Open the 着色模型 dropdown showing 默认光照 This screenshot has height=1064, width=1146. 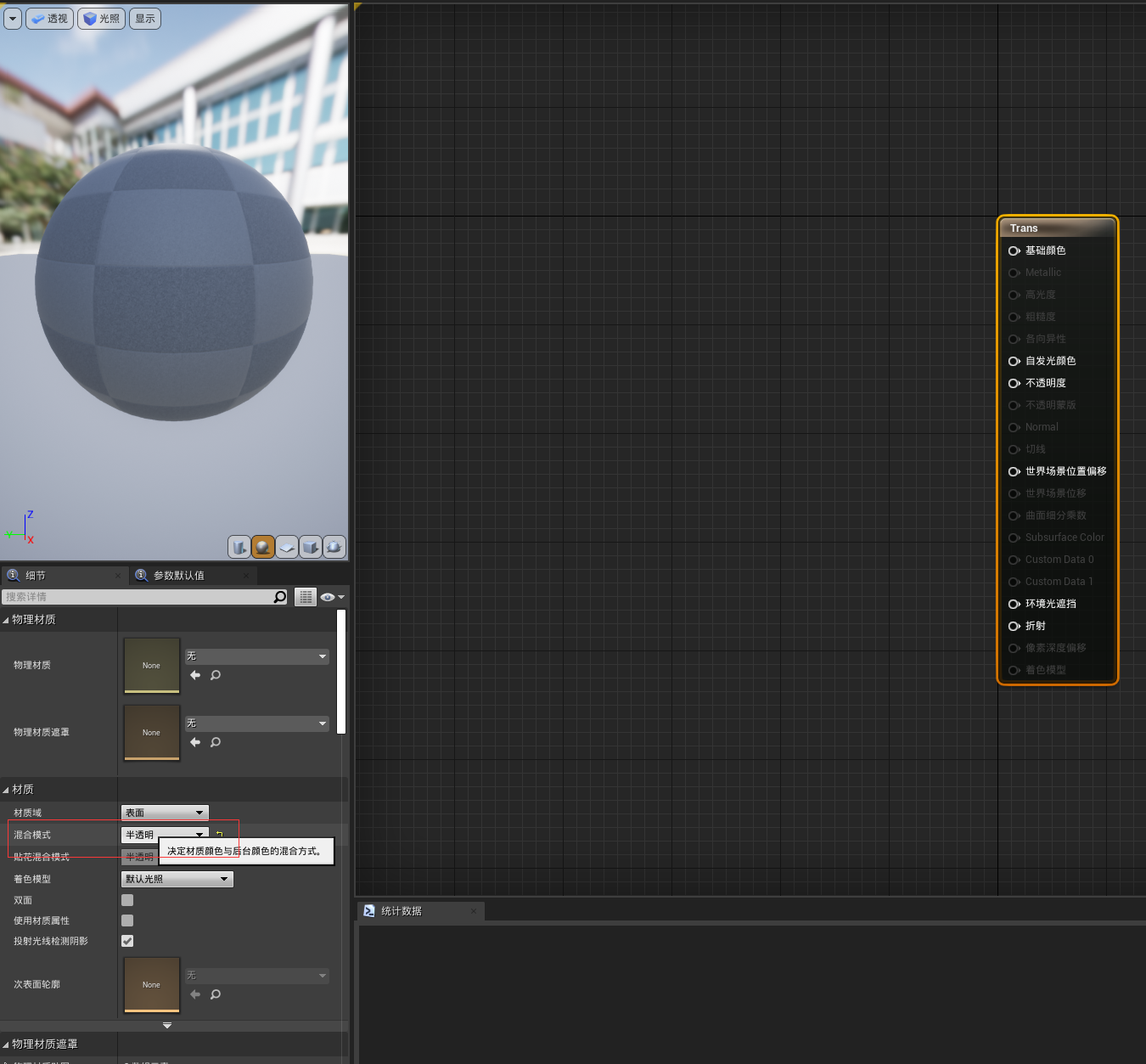coord(177,879)
